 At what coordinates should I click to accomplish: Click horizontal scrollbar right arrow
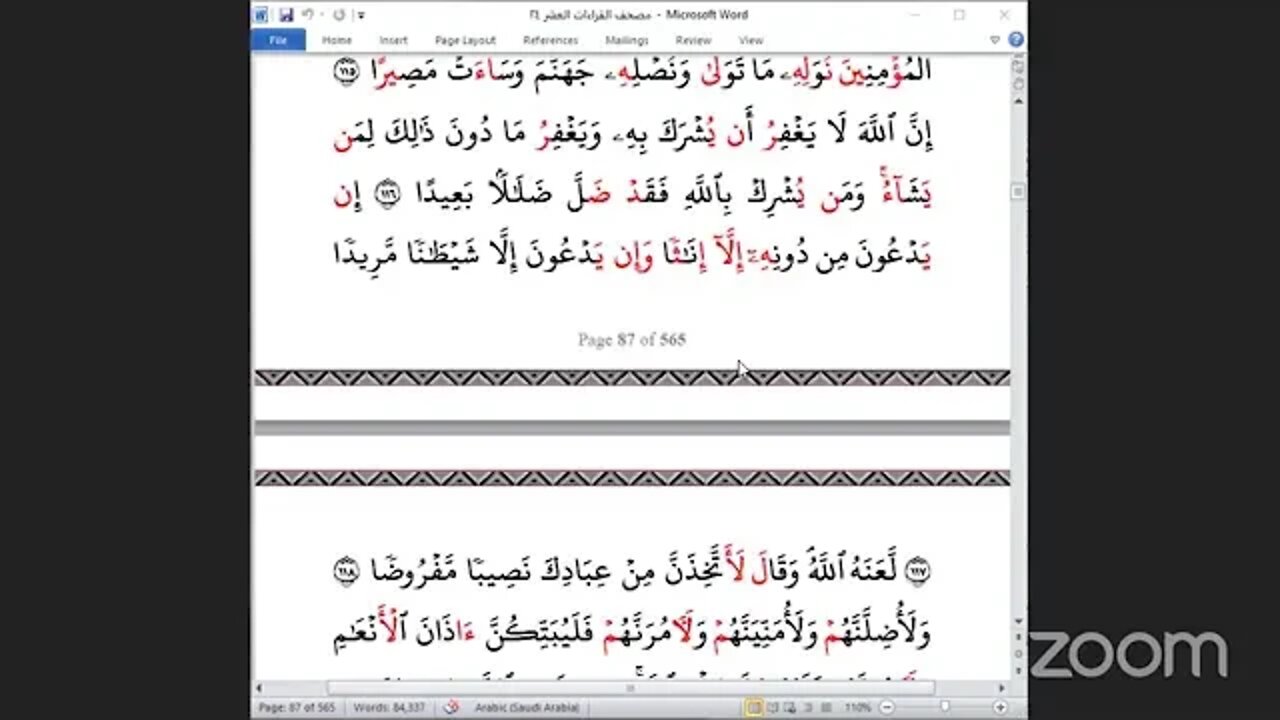click(x=1002, y=688)
